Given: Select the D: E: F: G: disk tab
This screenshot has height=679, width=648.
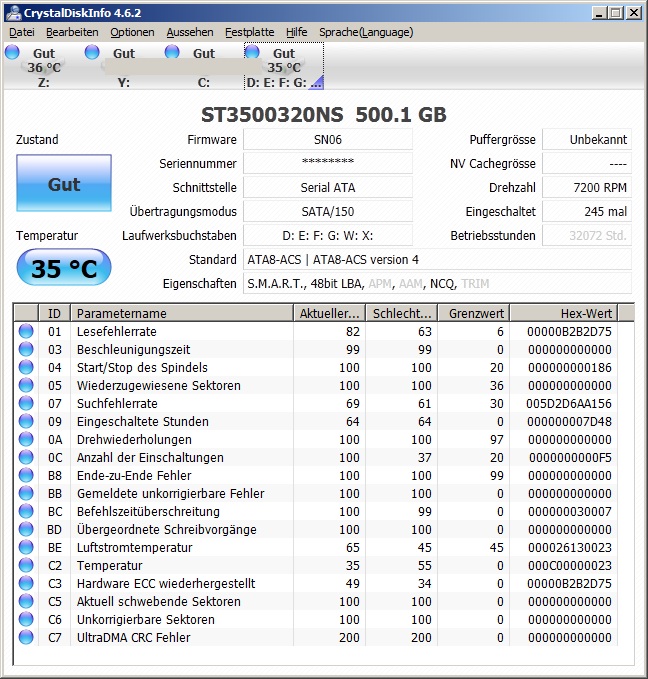Looking at the screenshot, I should coord(284,66).
